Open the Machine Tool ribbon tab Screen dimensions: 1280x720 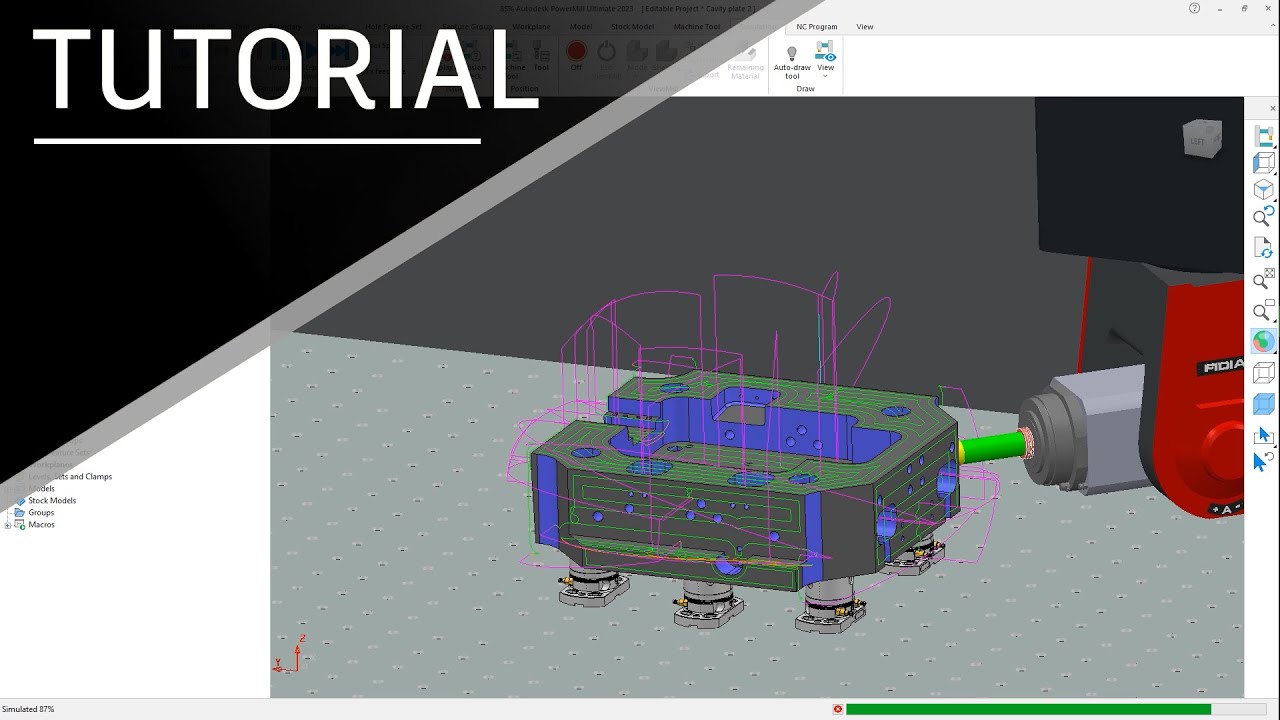pos(697,27)
